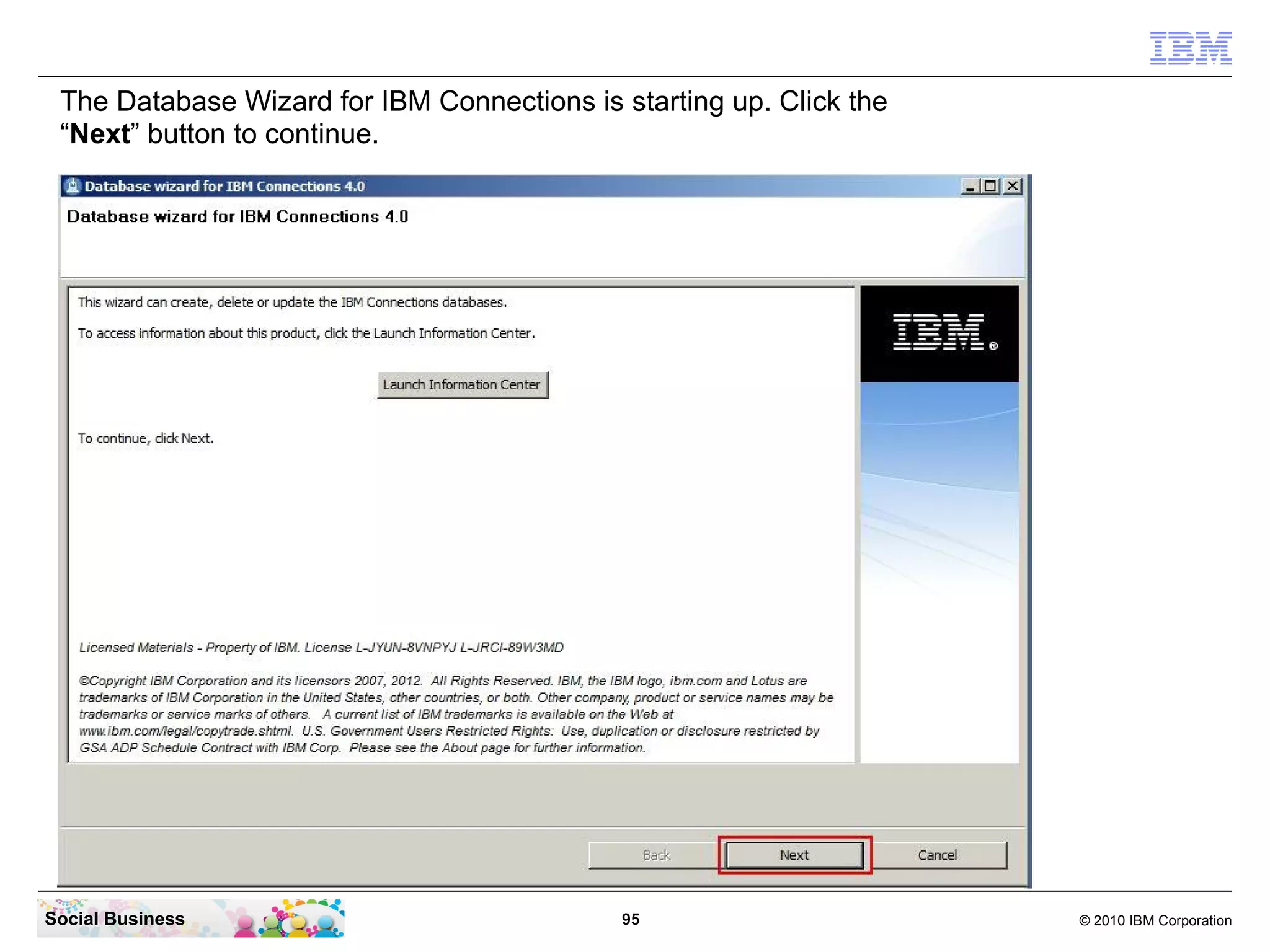This screenshot has width=1270, height=952.
Task: Click the Licensed Materials license text line
Action: [321, 647]
